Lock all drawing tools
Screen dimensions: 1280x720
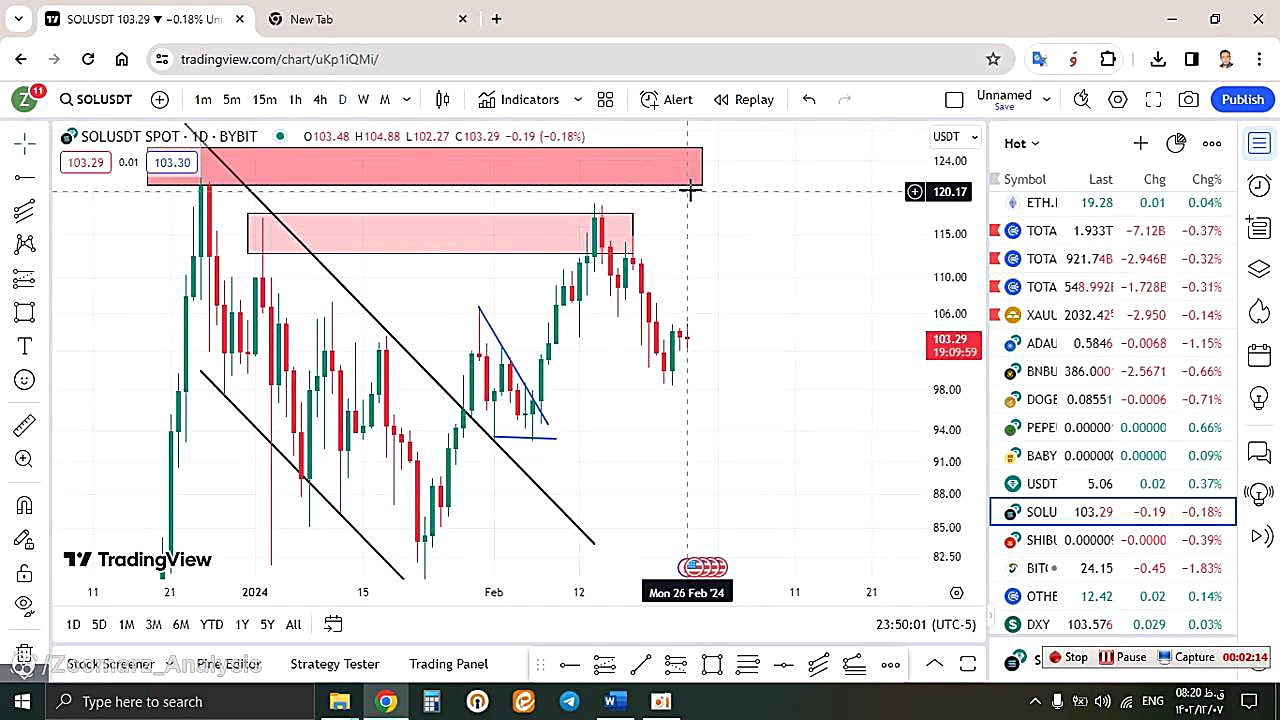25,573
